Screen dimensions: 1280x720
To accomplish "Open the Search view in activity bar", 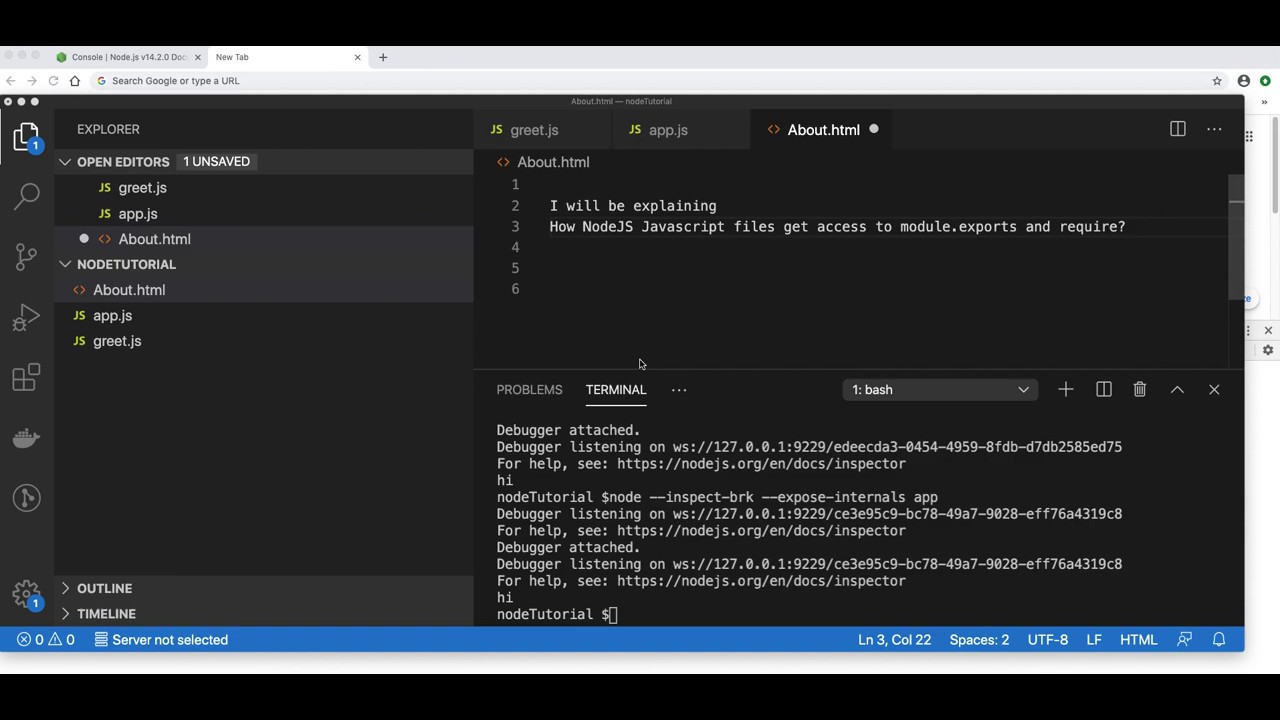I will (x=27, y=196).
